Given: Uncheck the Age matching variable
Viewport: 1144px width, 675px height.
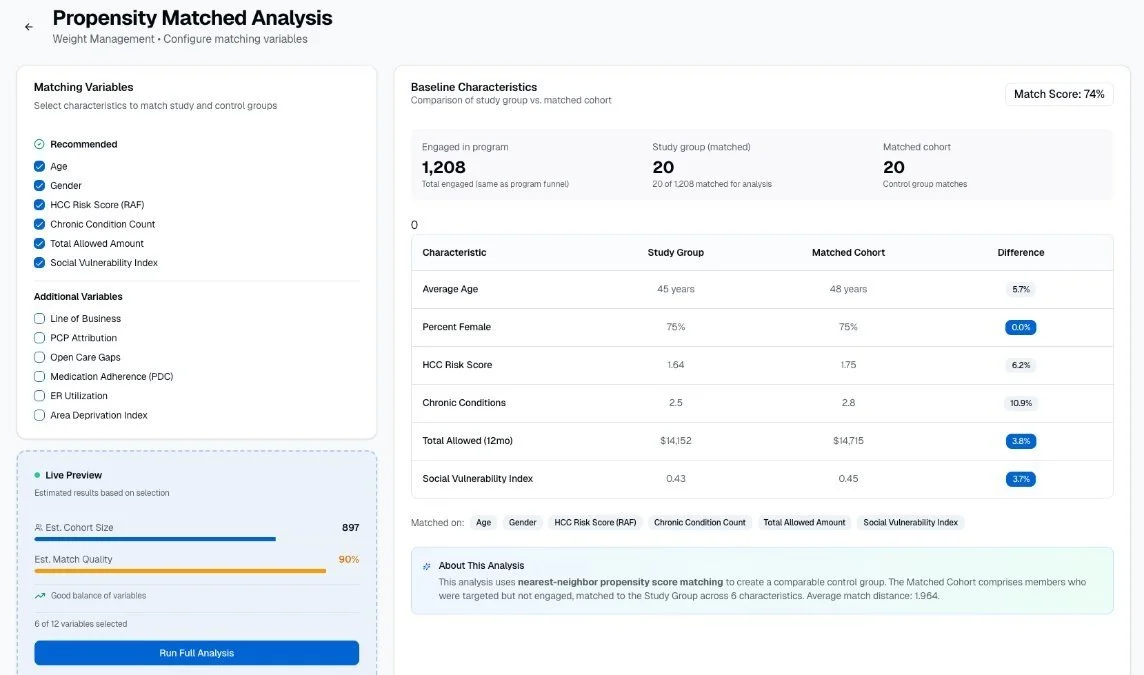Looking at the screenshot, I should [38, 166].
